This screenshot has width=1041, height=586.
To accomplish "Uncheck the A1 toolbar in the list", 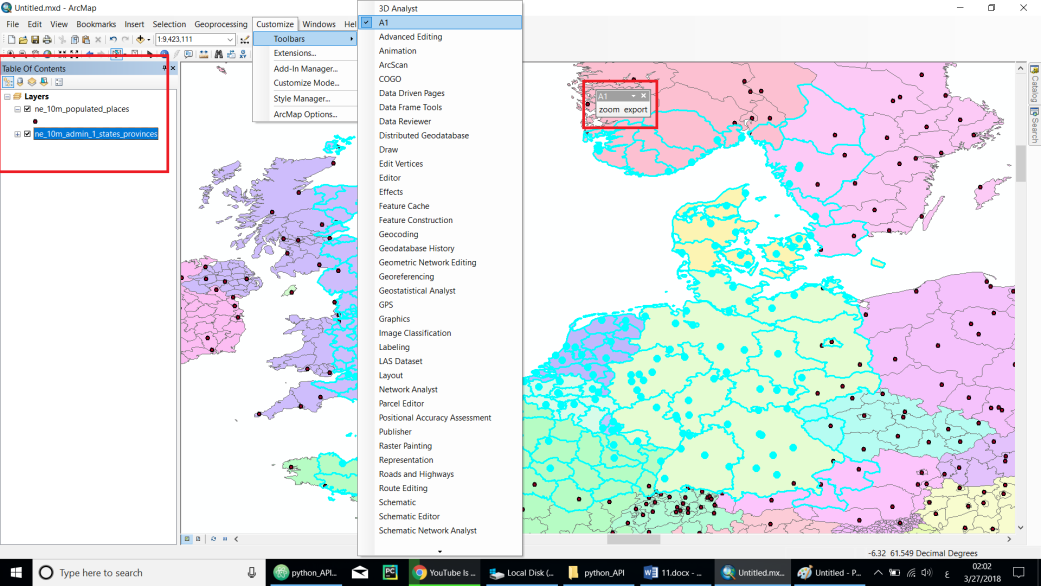I will (x=384, y=22).
